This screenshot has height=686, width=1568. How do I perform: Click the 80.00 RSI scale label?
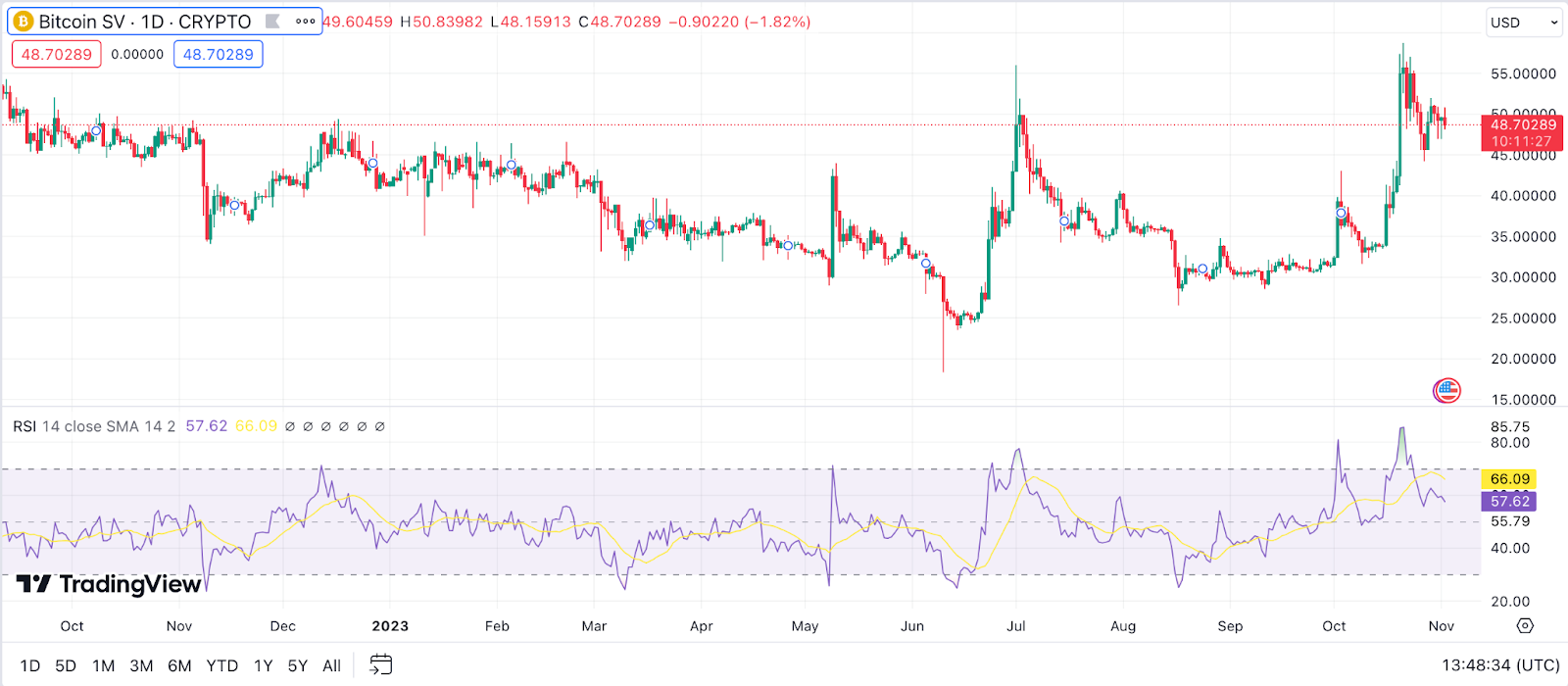click(x=1510, y=443)
